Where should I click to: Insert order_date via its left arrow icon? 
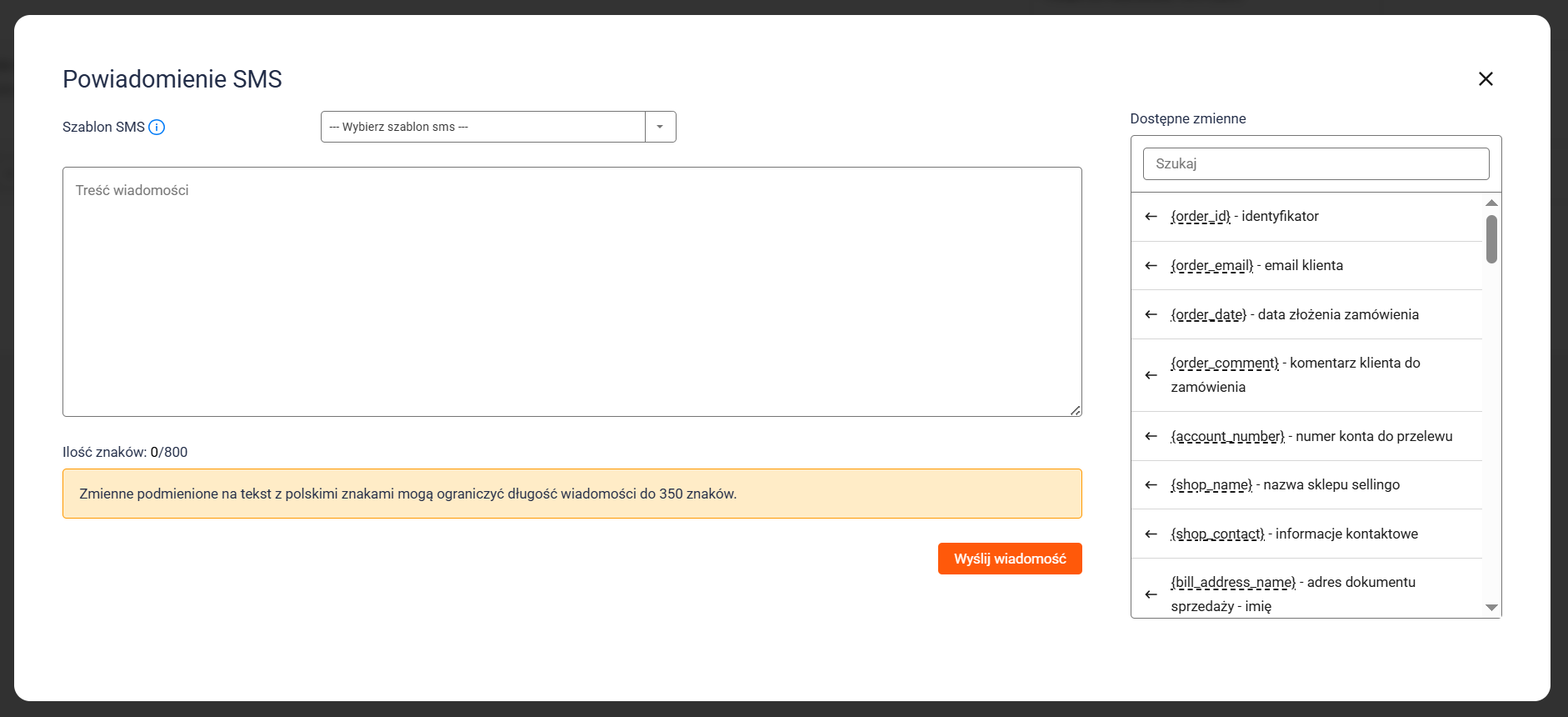[x=1151, y=315]
